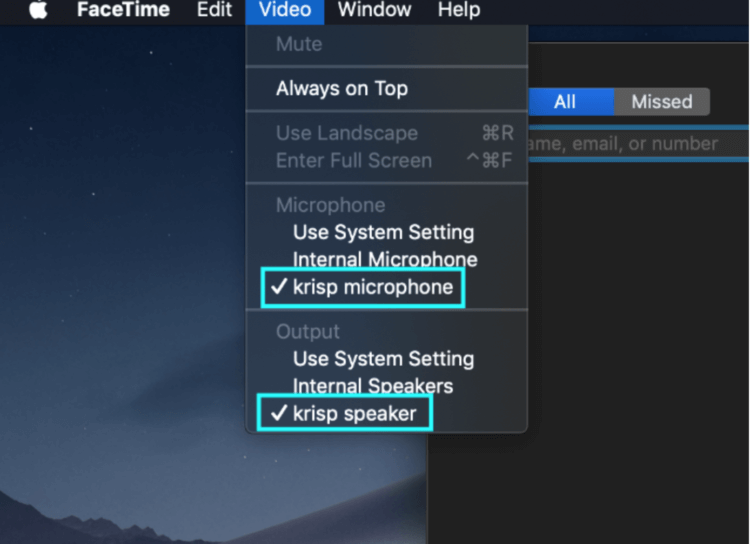750x544 pixels.
Task: Click the name, email, or number field
Action: tap(639, 144)
